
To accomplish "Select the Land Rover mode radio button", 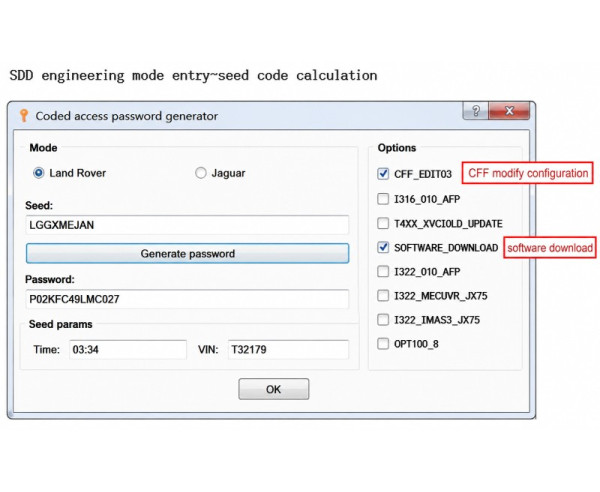I will coord(38,173).
